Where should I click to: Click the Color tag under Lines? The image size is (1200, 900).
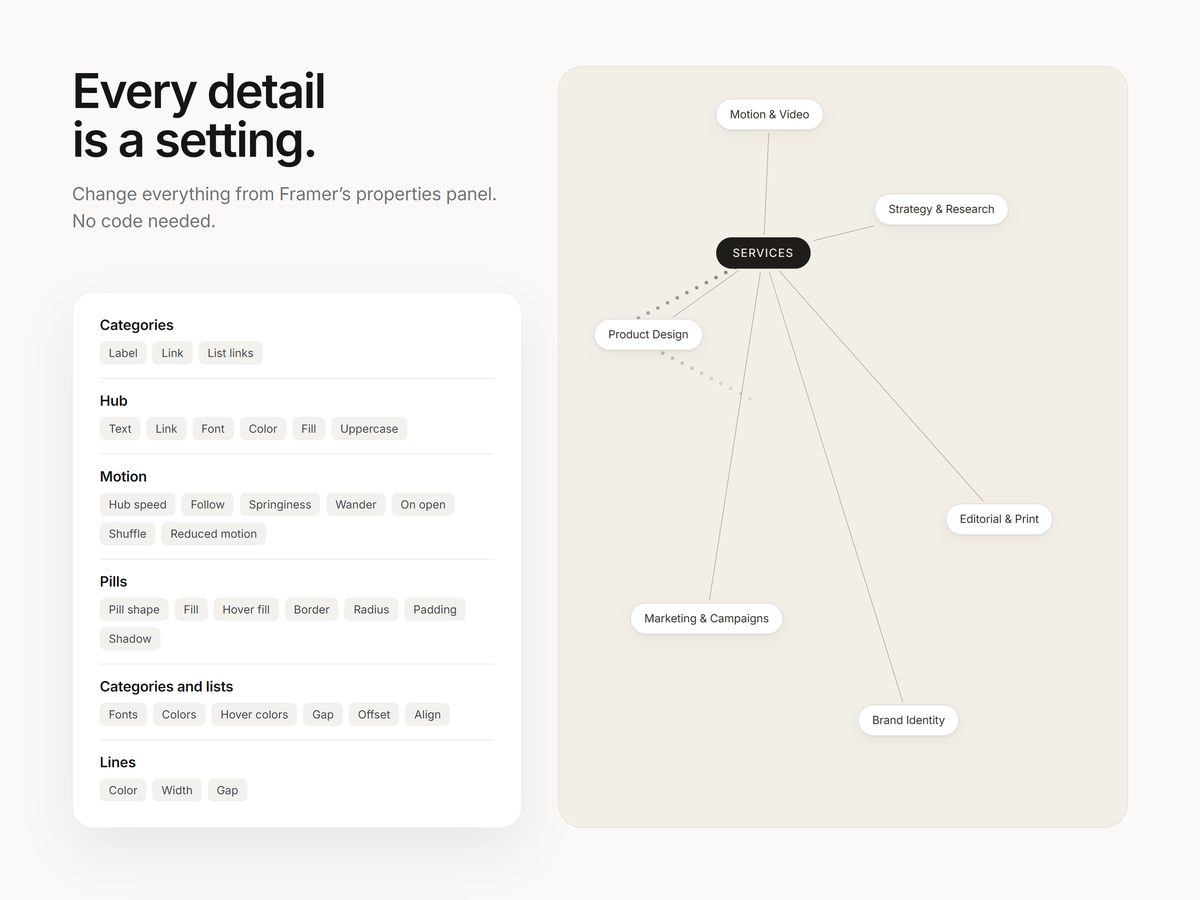(123, 791)
